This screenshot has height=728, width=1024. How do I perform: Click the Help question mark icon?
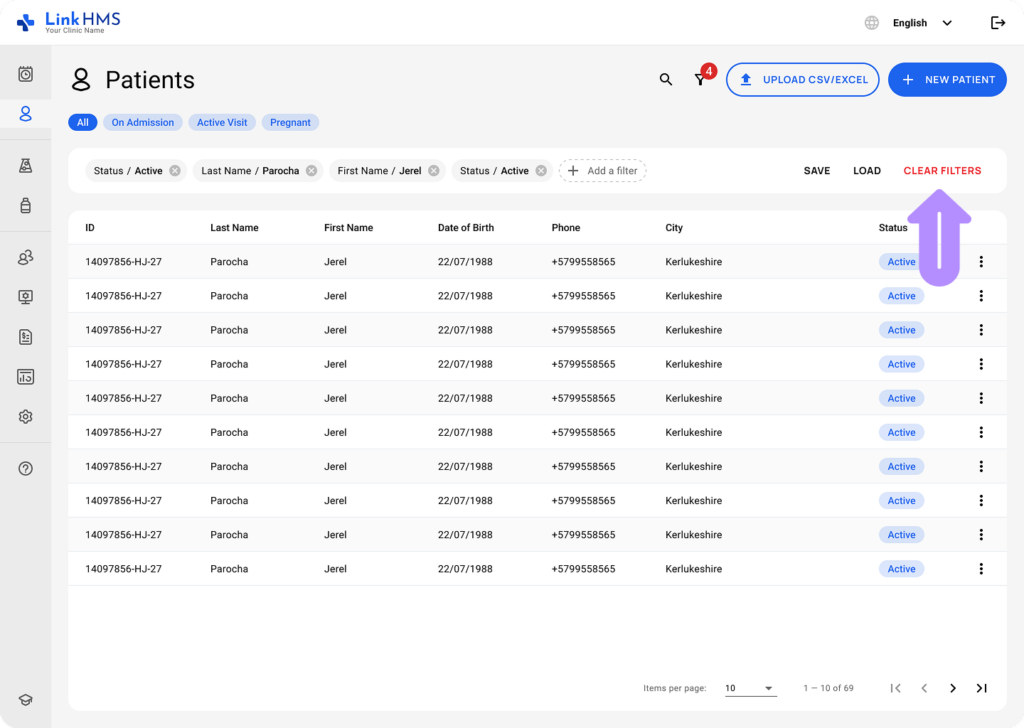pos(25,468)
